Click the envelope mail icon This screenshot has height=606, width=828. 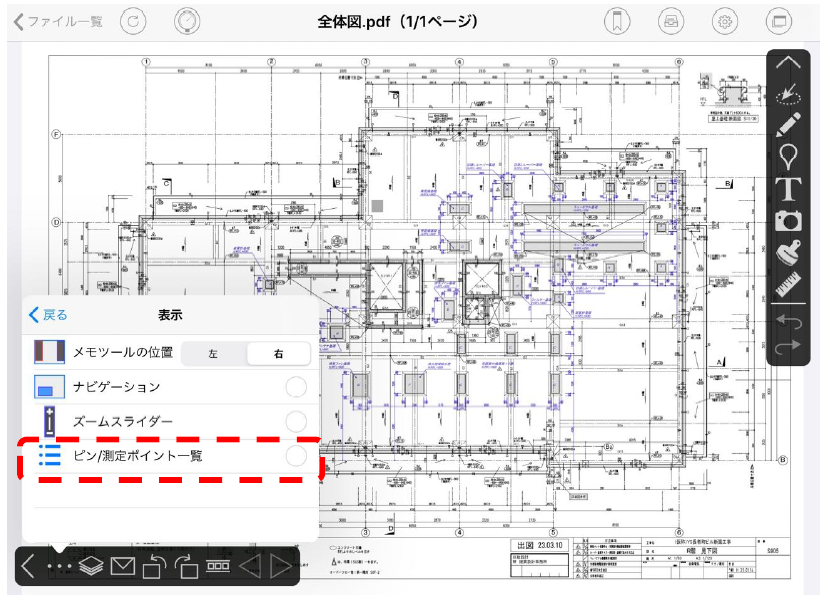[x=122, y=567]
